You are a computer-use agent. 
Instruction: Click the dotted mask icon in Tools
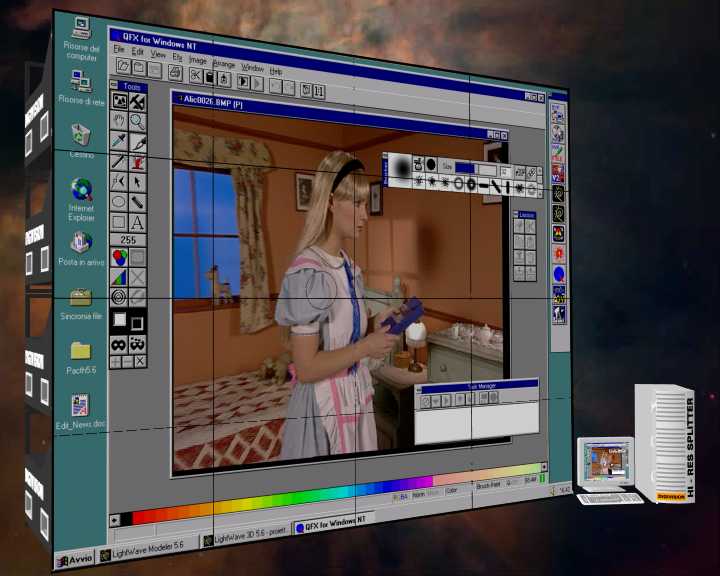click(137, 344)
